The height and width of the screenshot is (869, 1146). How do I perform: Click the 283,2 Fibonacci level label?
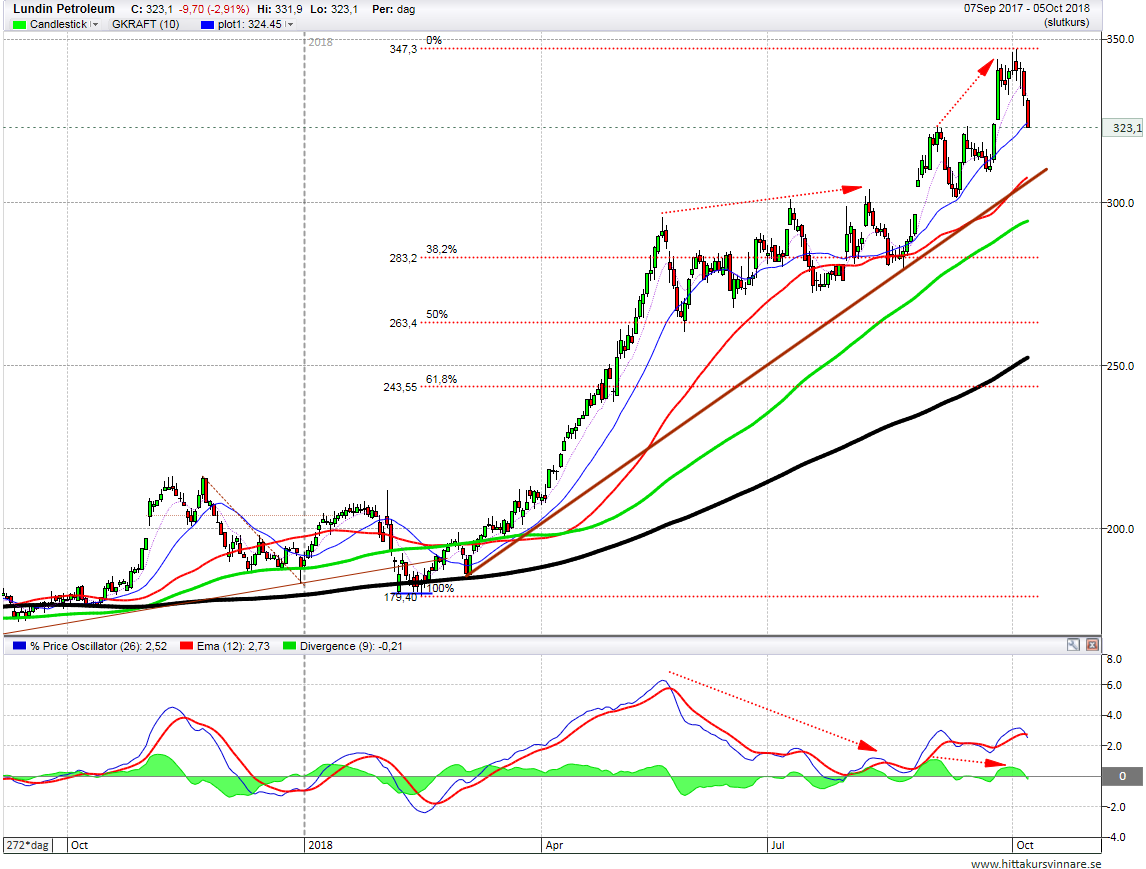[x=403, y=258]
